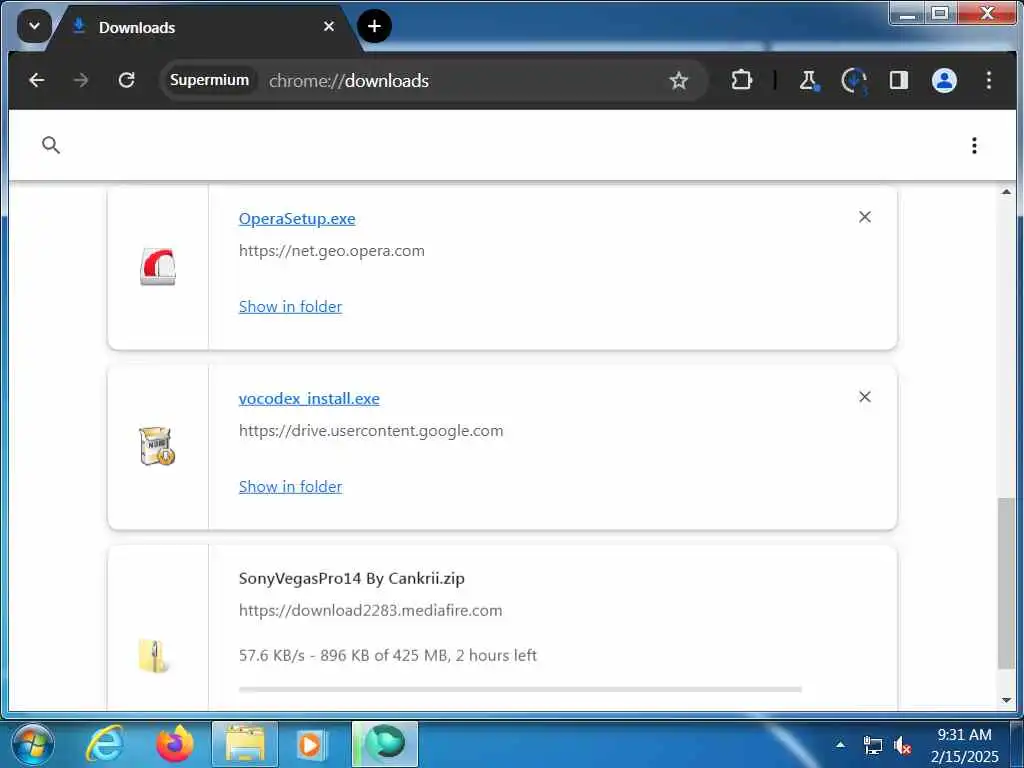Click the vertical scrollbar thumb

pyautogui.click(x=1006, y=583)
